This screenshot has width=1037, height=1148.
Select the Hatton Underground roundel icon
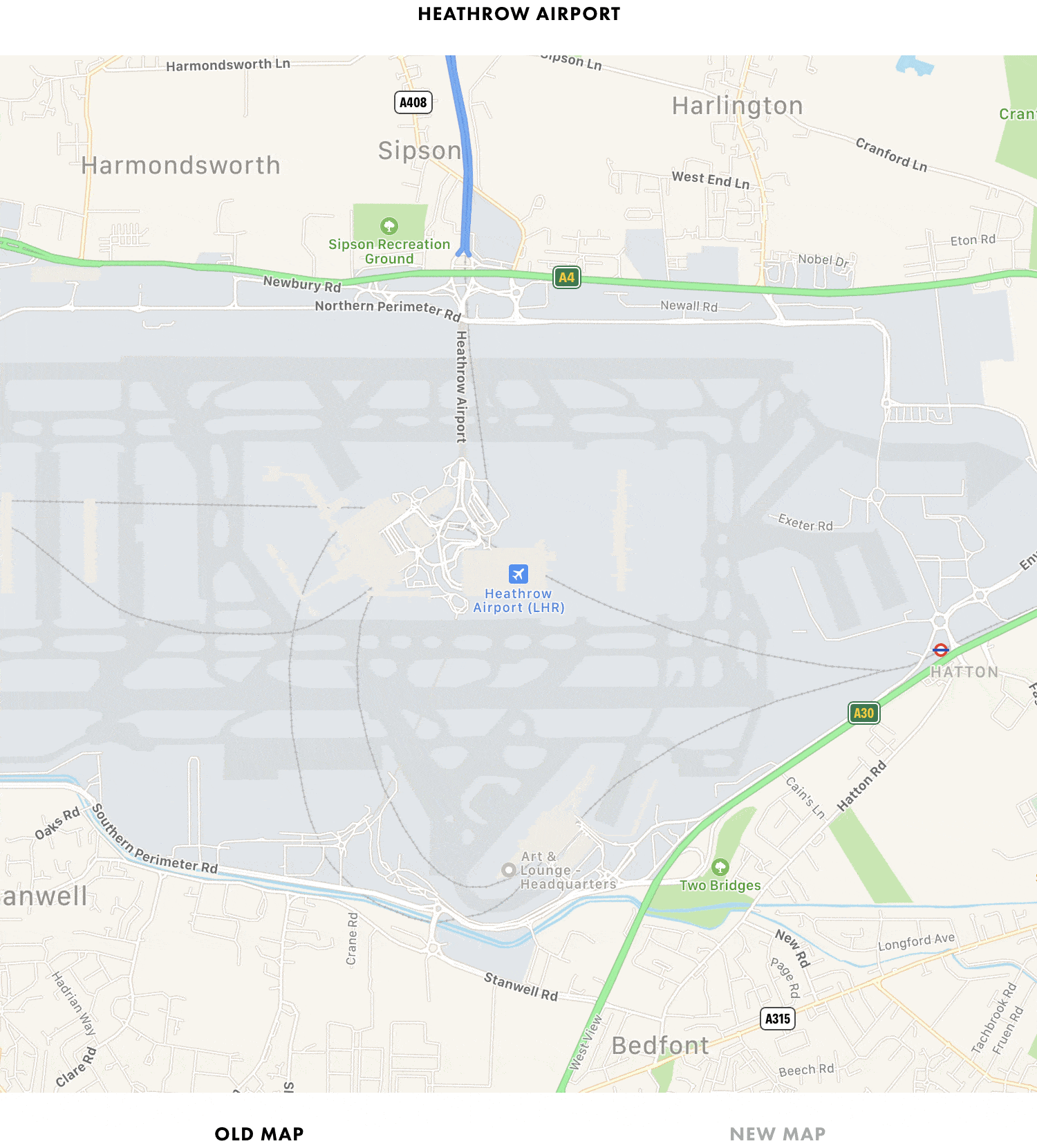(x=941, y=650)
